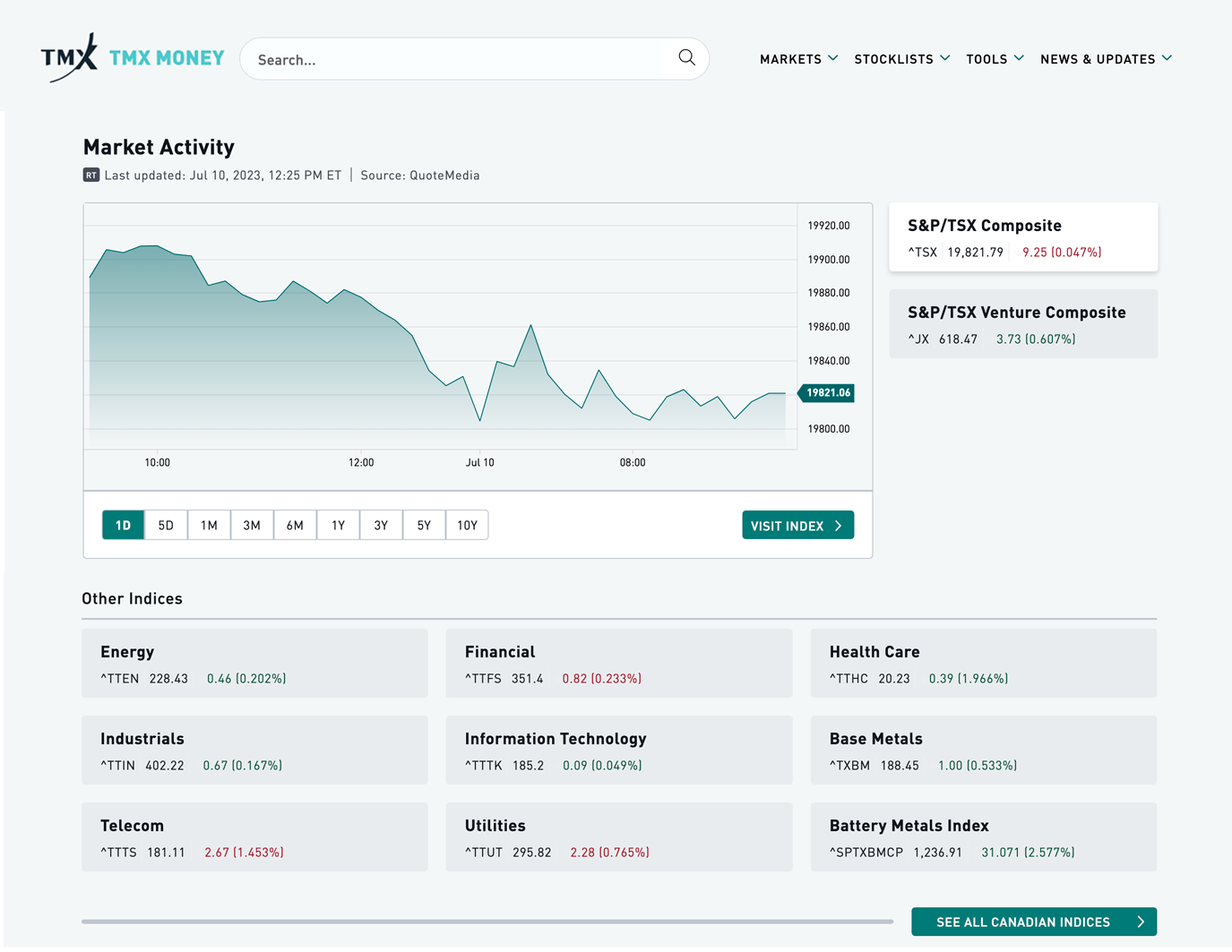This screenshot has width=1232, height=952.
Task: Open the News & Updates menu
Action: coord(1106,59)
